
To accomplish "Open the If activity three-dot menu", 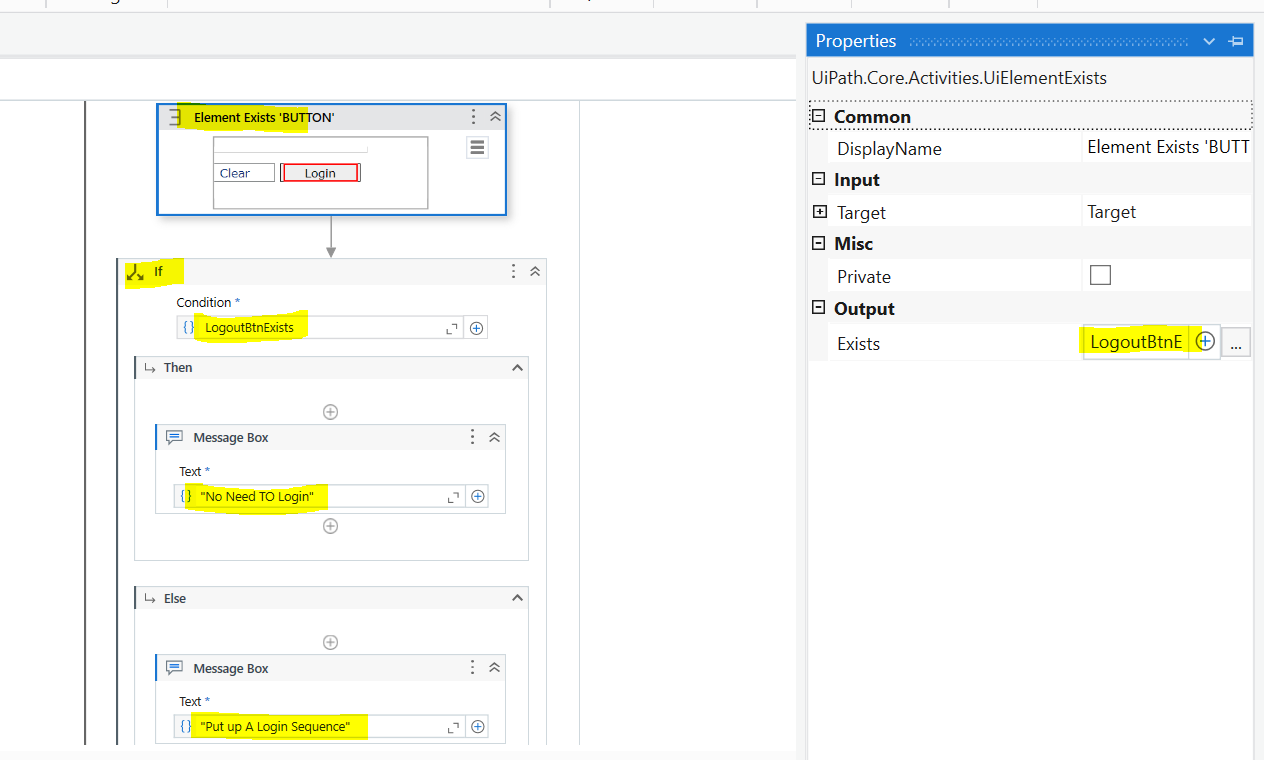I will tap(514, 271).
